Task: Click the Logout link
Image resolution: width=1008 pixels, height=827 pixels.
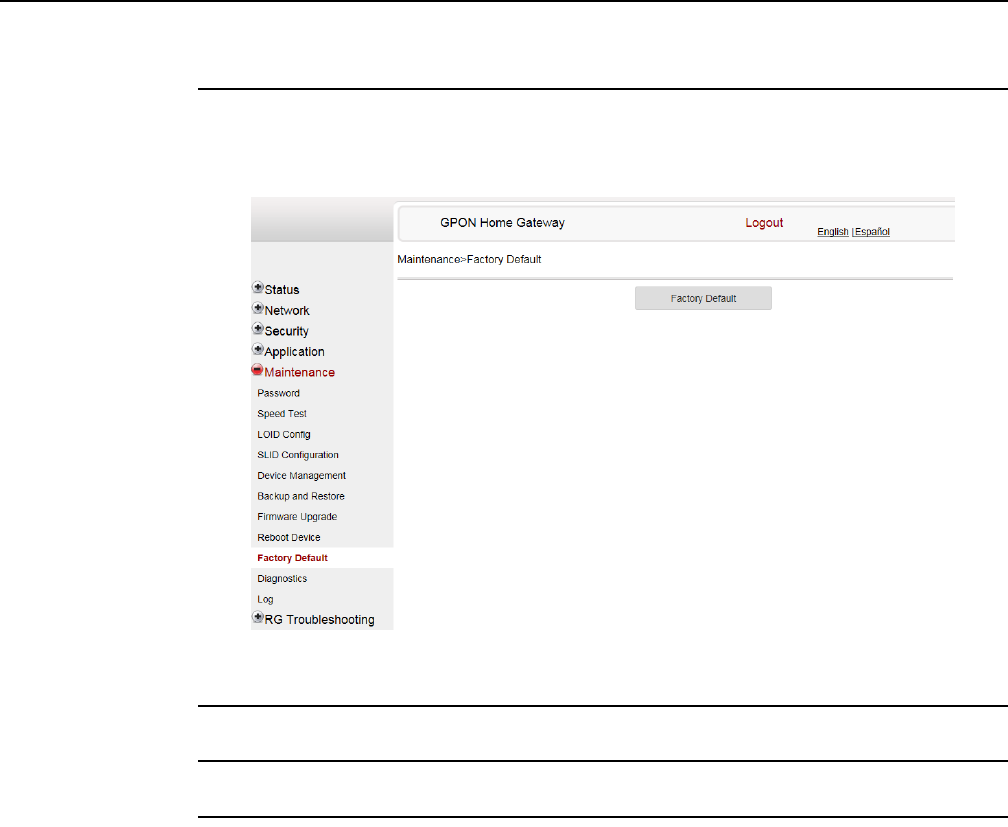Action: (764, 223)
